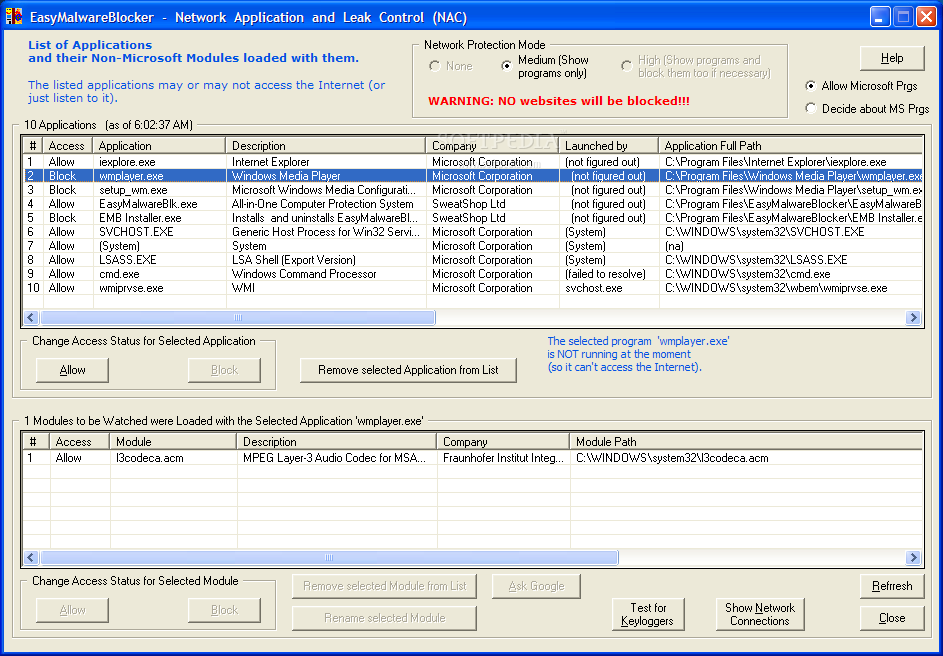The width and height of the screenshot is (943, 656).
Task: Select the LSASS.EXE row
Action: point(473,260)
